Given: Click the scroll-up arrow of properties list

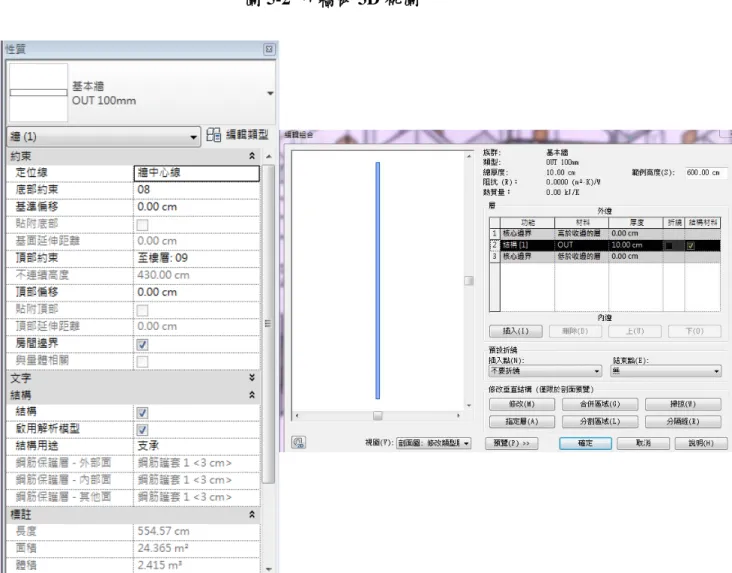Looking at the screenshot, I should point(268,156).
